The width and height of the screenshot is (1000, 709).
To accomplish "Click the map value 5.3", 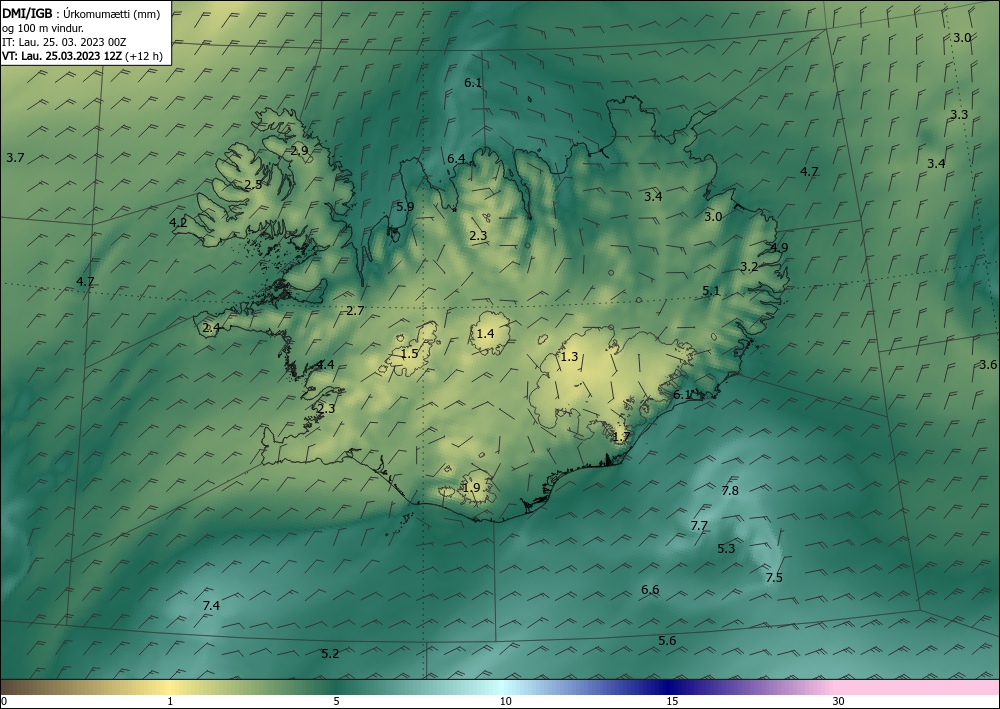I will pyautogui.click(x=726, y=548).
